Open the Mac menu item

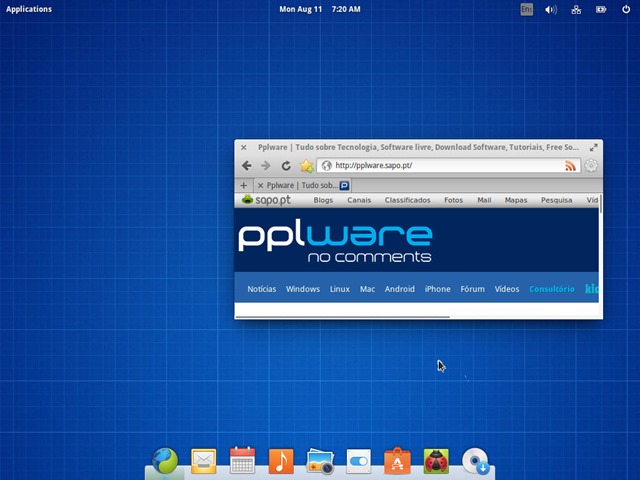[x=367, y=289]
